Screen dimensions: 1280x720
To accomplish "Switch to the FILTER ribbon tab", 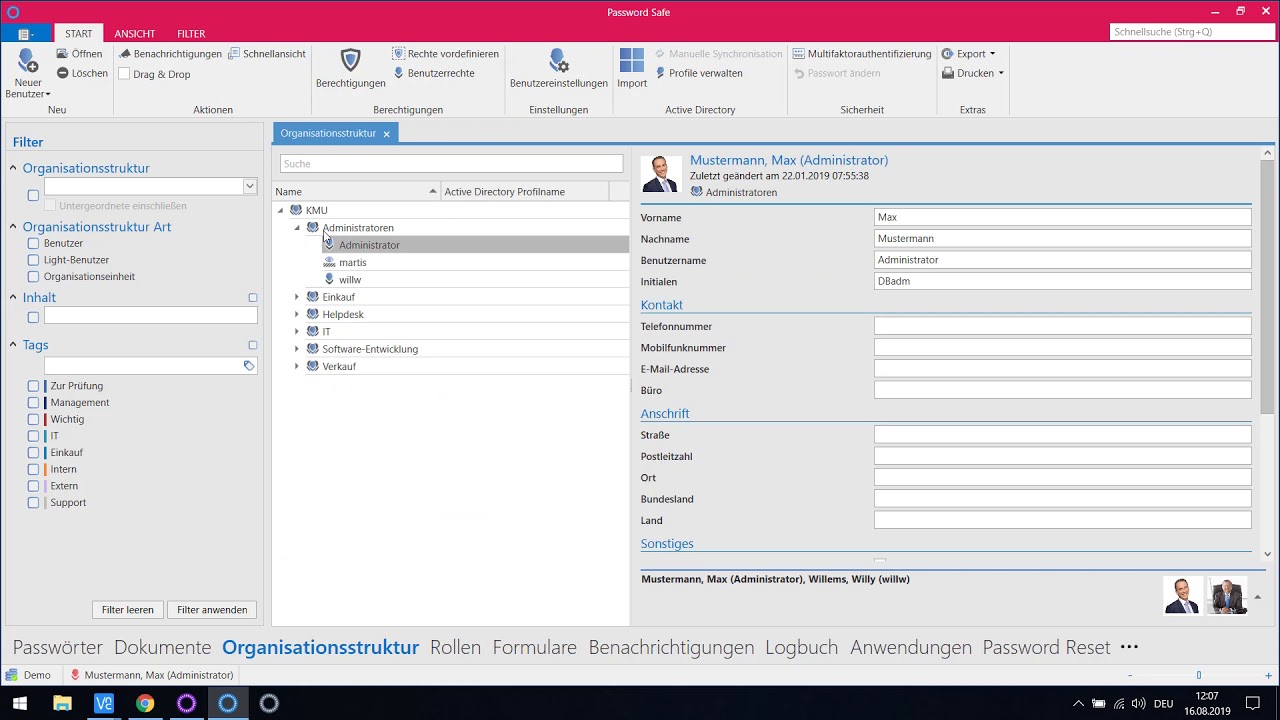I will pos(191,34).
